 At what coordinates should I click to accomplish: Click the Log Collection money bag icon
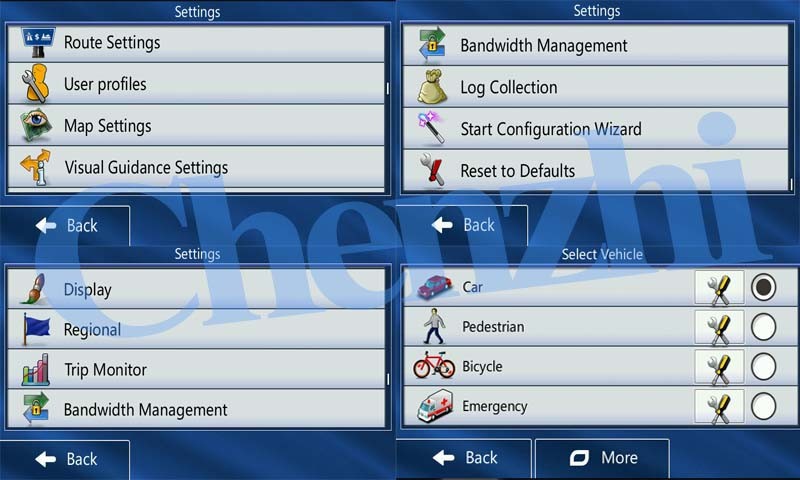coord(435,88)
